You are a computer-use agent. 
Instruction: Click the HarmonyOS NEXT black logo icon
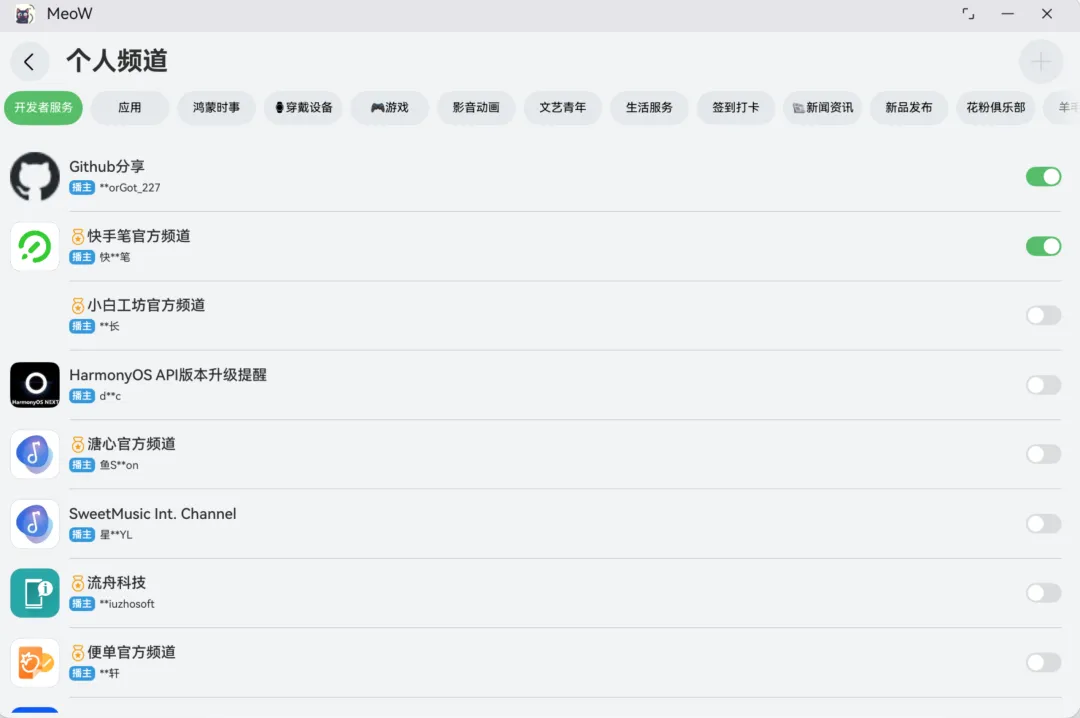click(x=35, y=384)
